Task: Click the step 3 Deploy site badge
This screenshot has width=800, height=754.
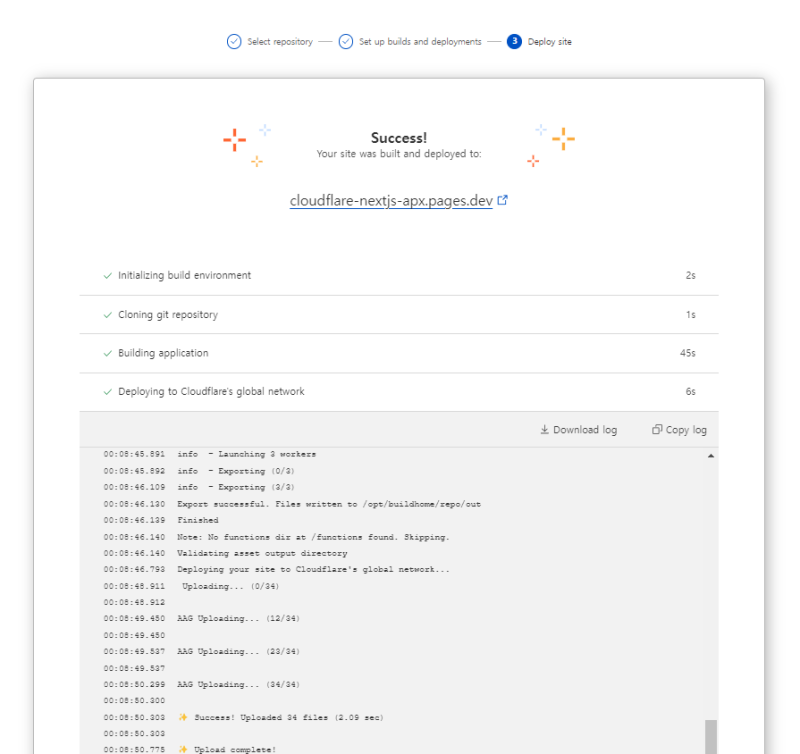Action: pyautogui.click(x=514, y=41)
